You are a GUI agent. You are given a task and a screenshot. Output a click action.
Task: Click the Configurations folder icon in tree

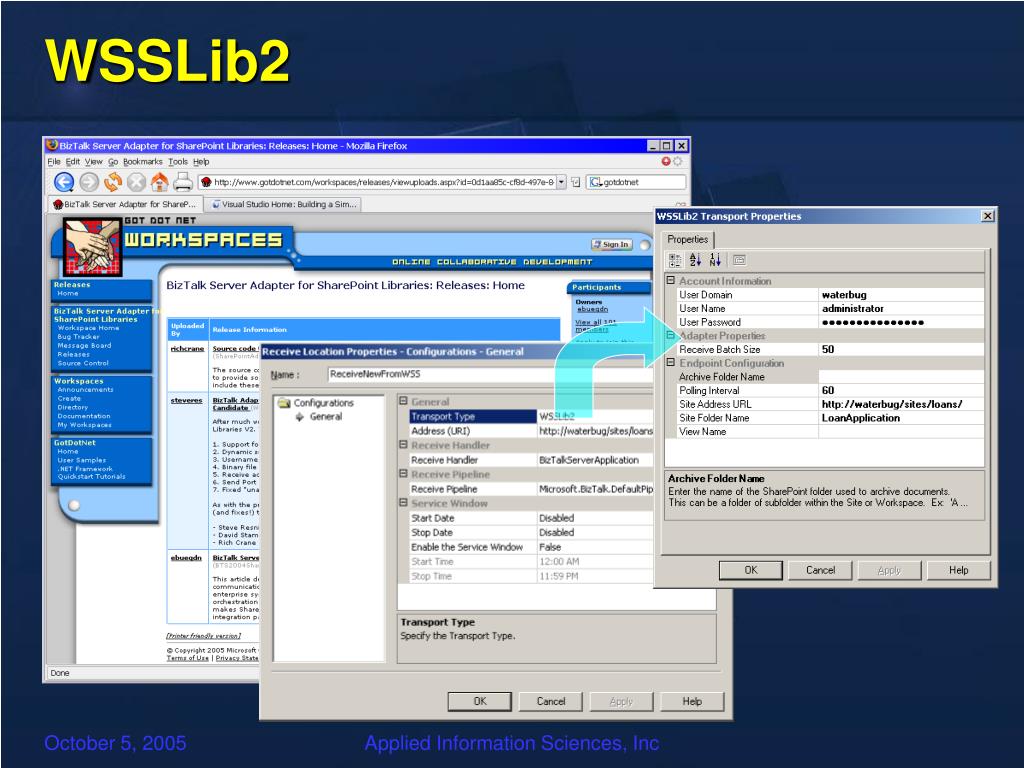pos(284,403)
